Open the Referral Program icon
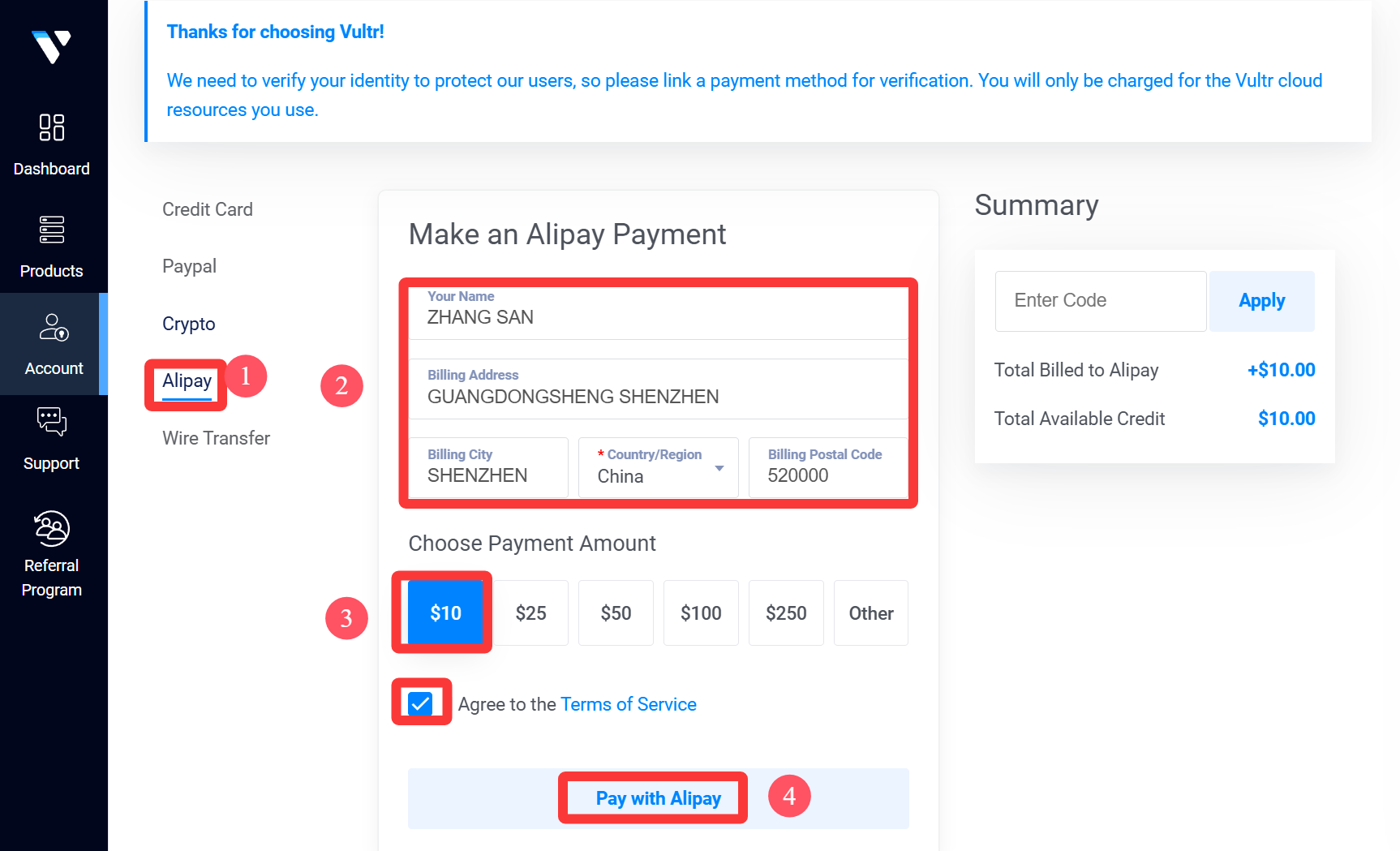 point(52,529)
